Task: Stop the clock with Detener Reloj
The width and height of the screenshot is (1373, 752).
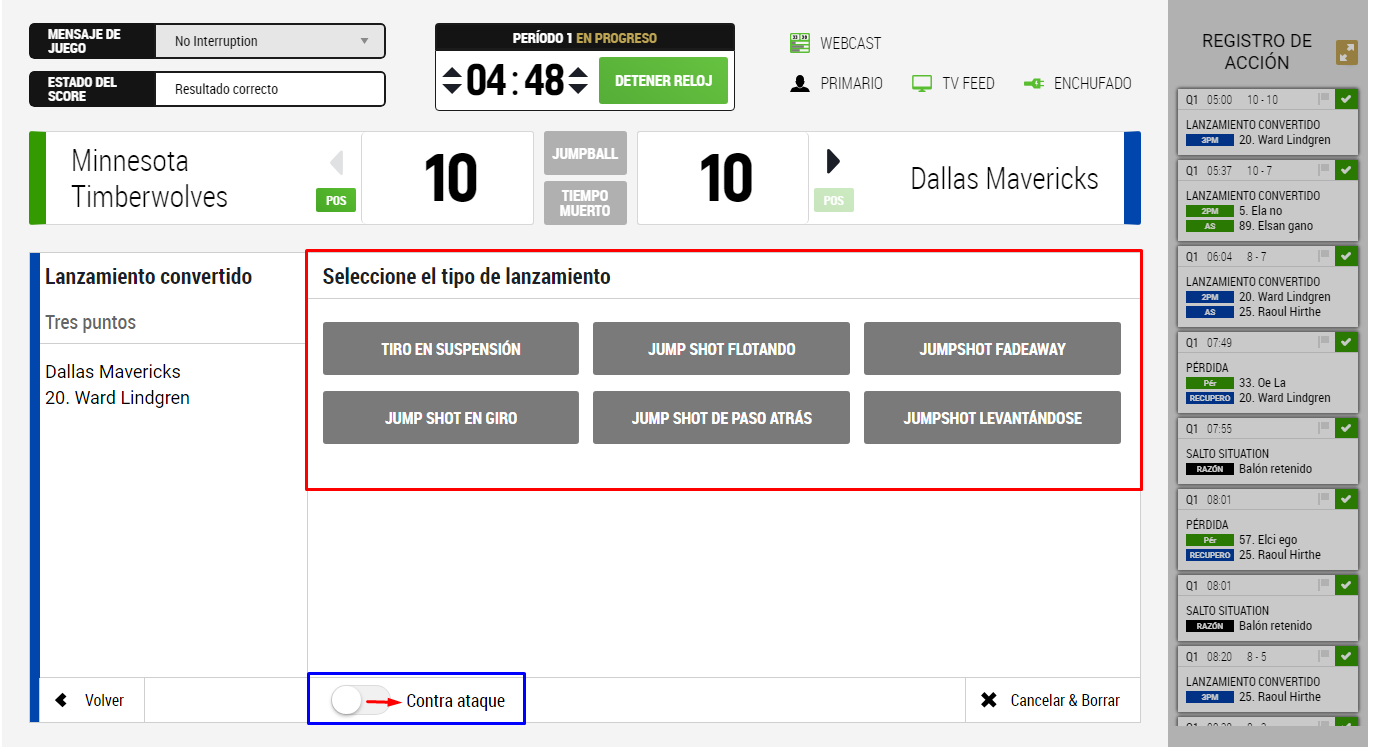Action: pos(663,80)
